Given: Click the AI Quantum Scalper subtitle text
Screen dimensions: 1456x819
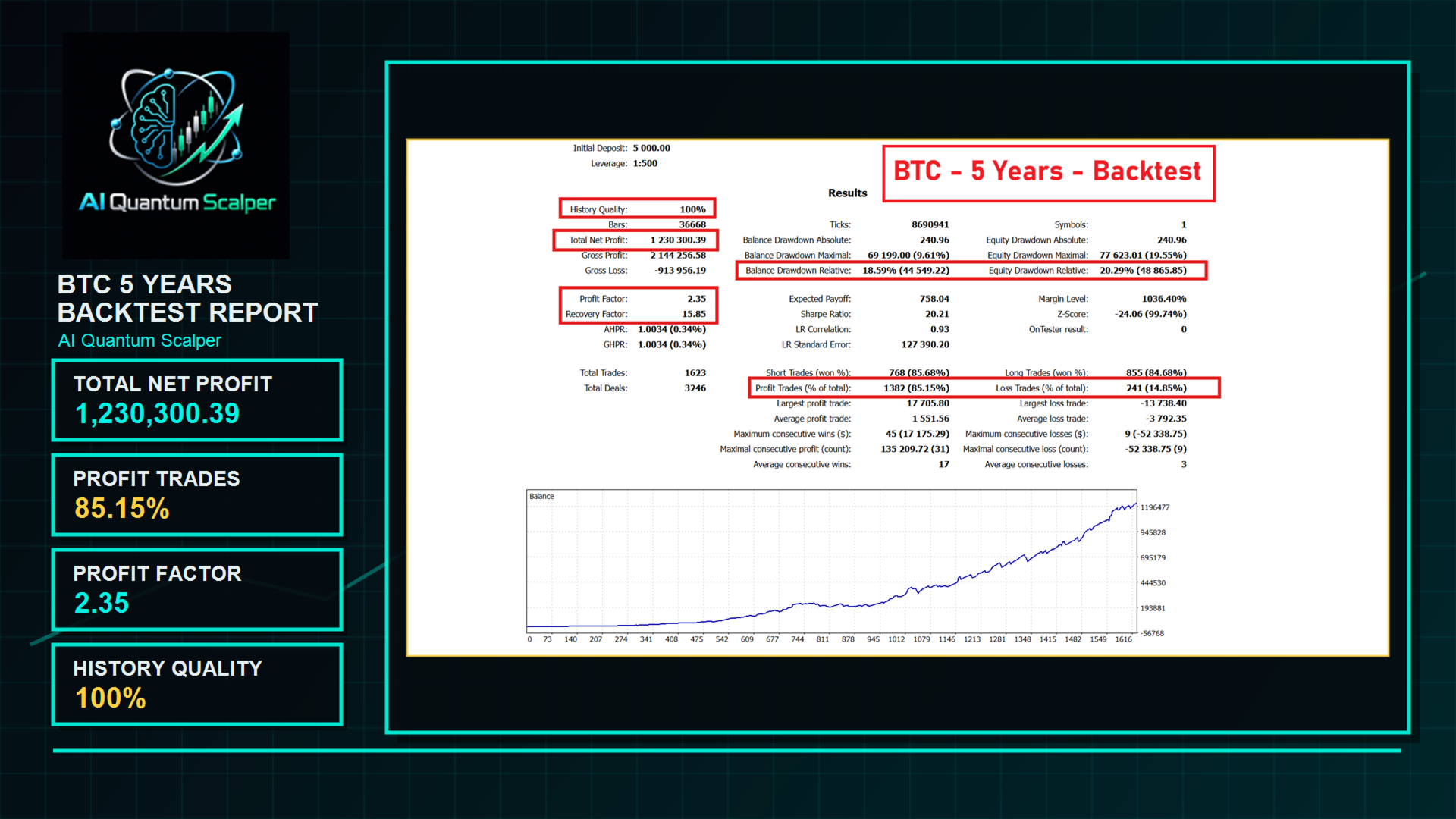Looking at the screenshot, I should click(x=140, y=340).
